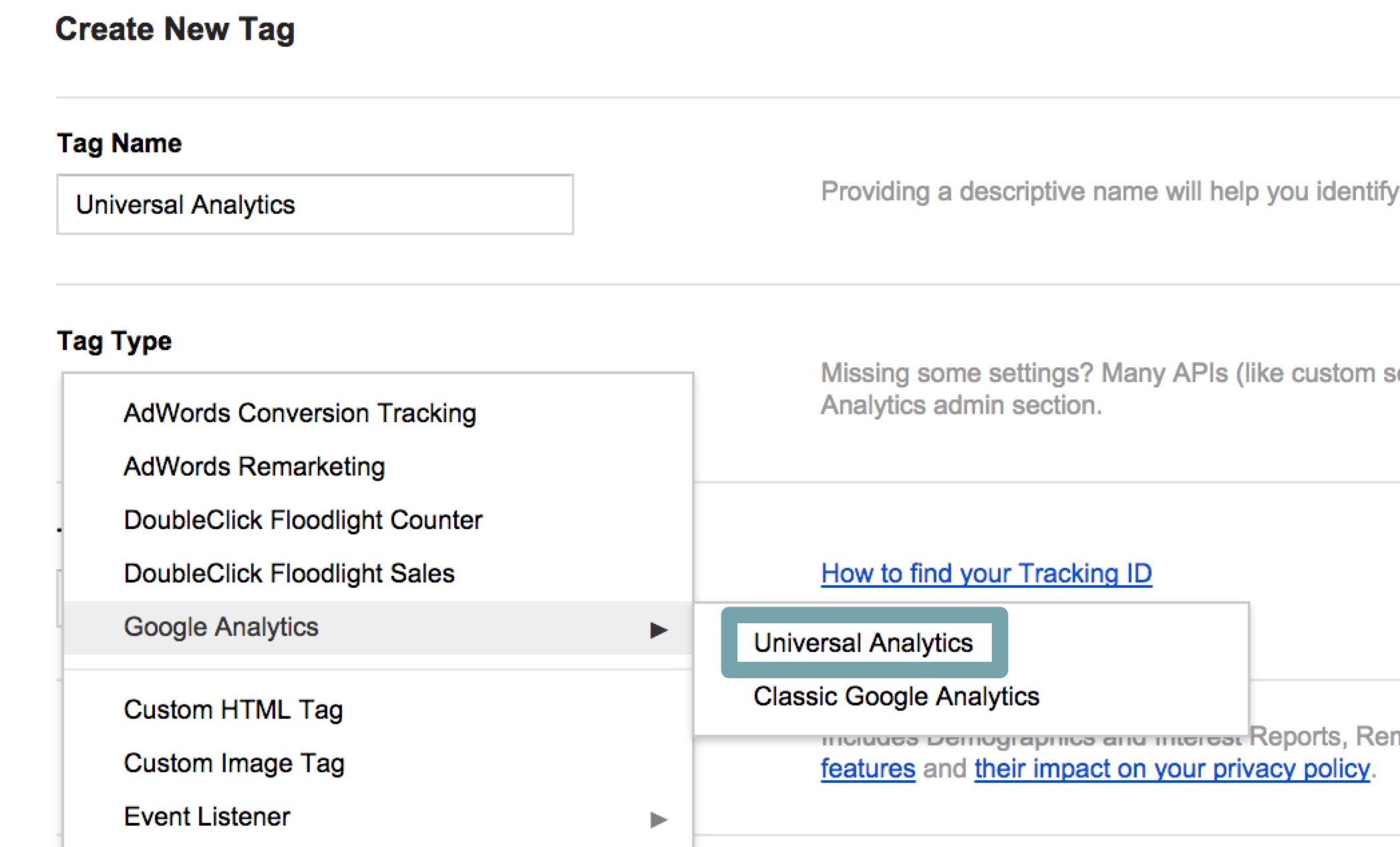The height and width of the screenshot is (847, 1400).
Task: Follow the 'features' hyperlink
Action: click(868, 769)
